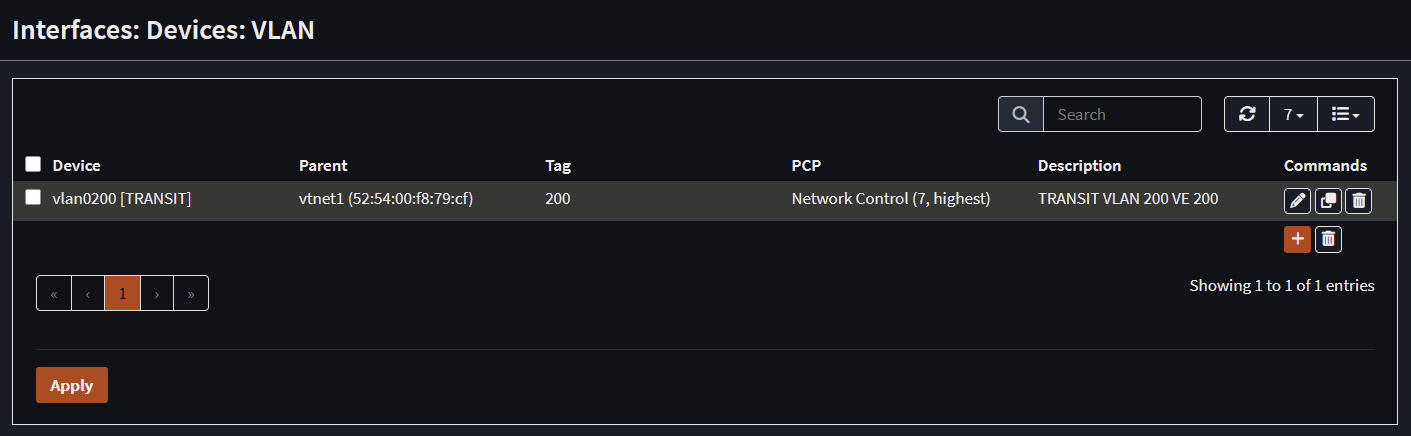
Task: Jump to last page with » button
Action: click(x=191, y=293)
